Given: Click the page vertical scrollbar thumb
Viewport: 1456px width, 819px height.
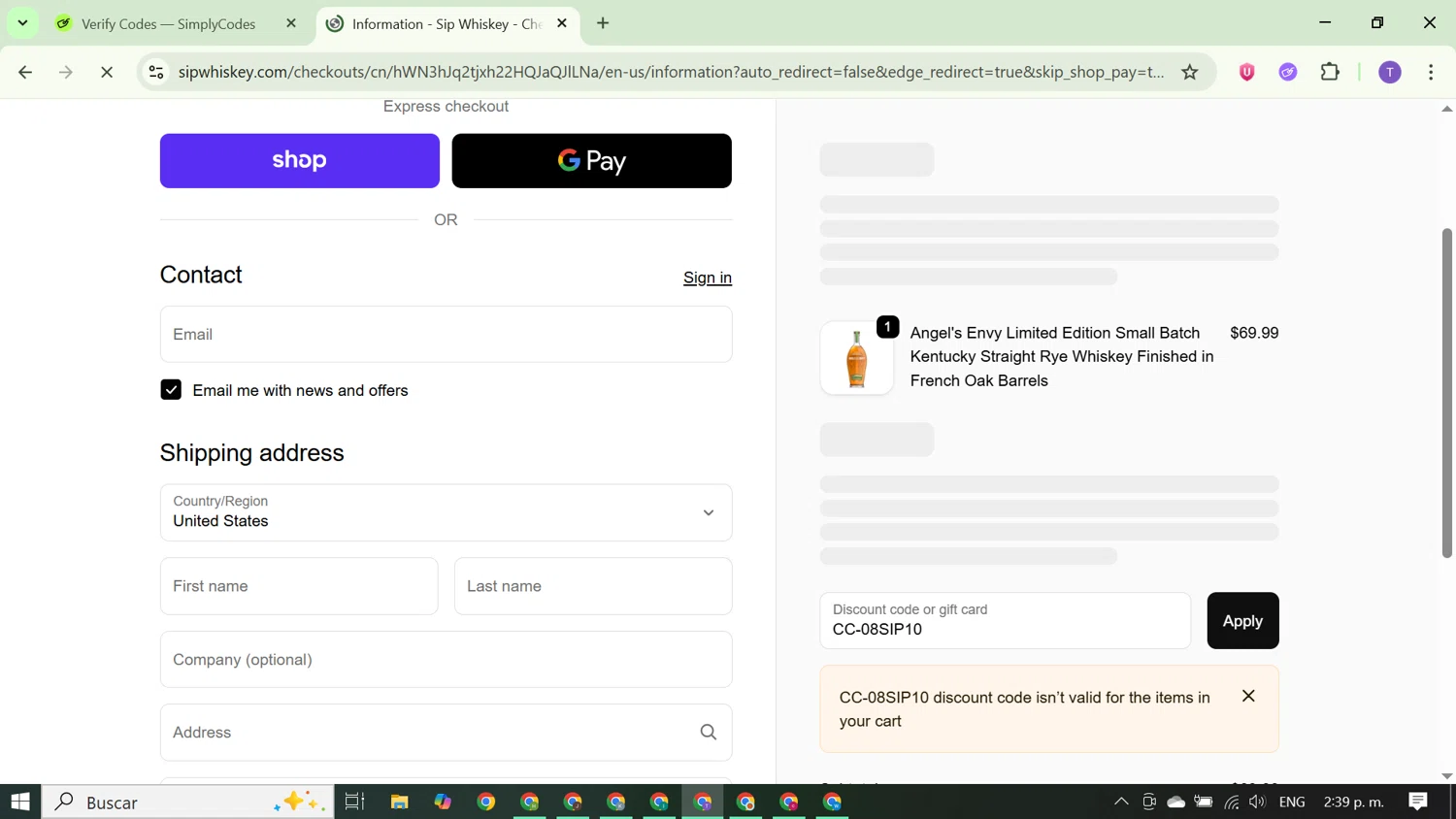Looking at the screenshot, I should [x=1447, y=393].
